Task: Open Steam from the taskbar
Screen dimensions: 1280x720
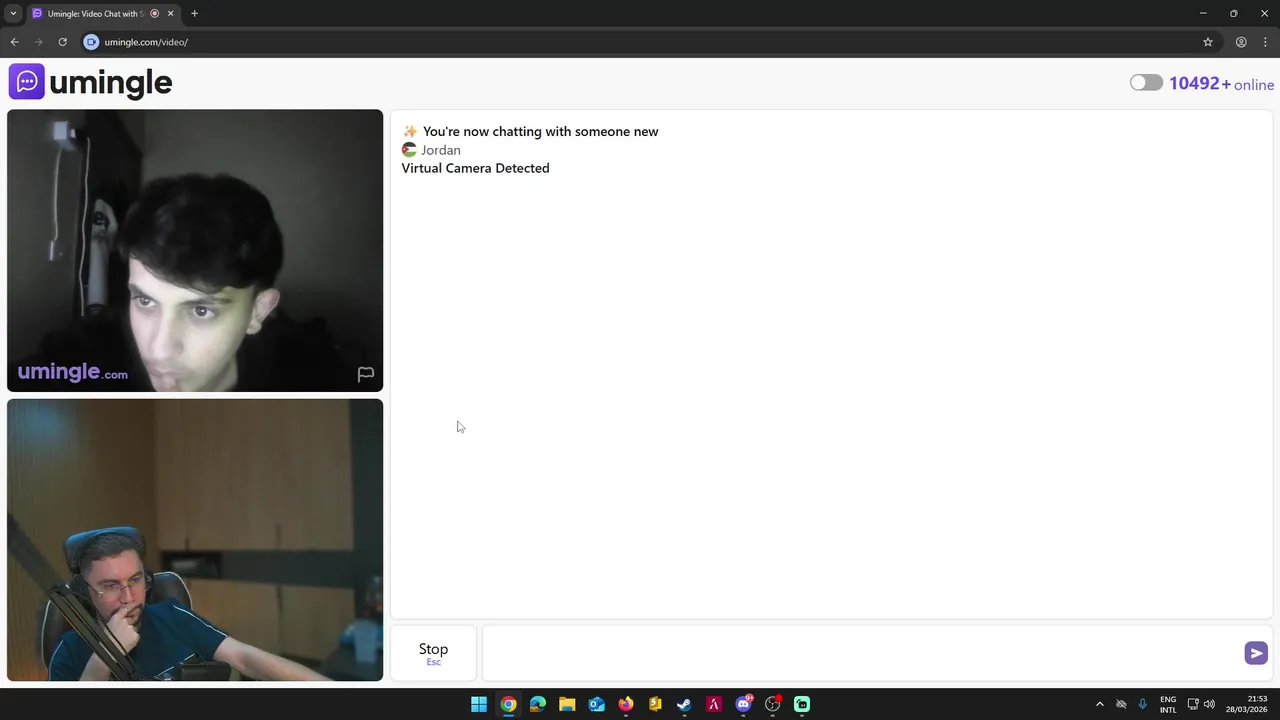Action: (684, 704)
